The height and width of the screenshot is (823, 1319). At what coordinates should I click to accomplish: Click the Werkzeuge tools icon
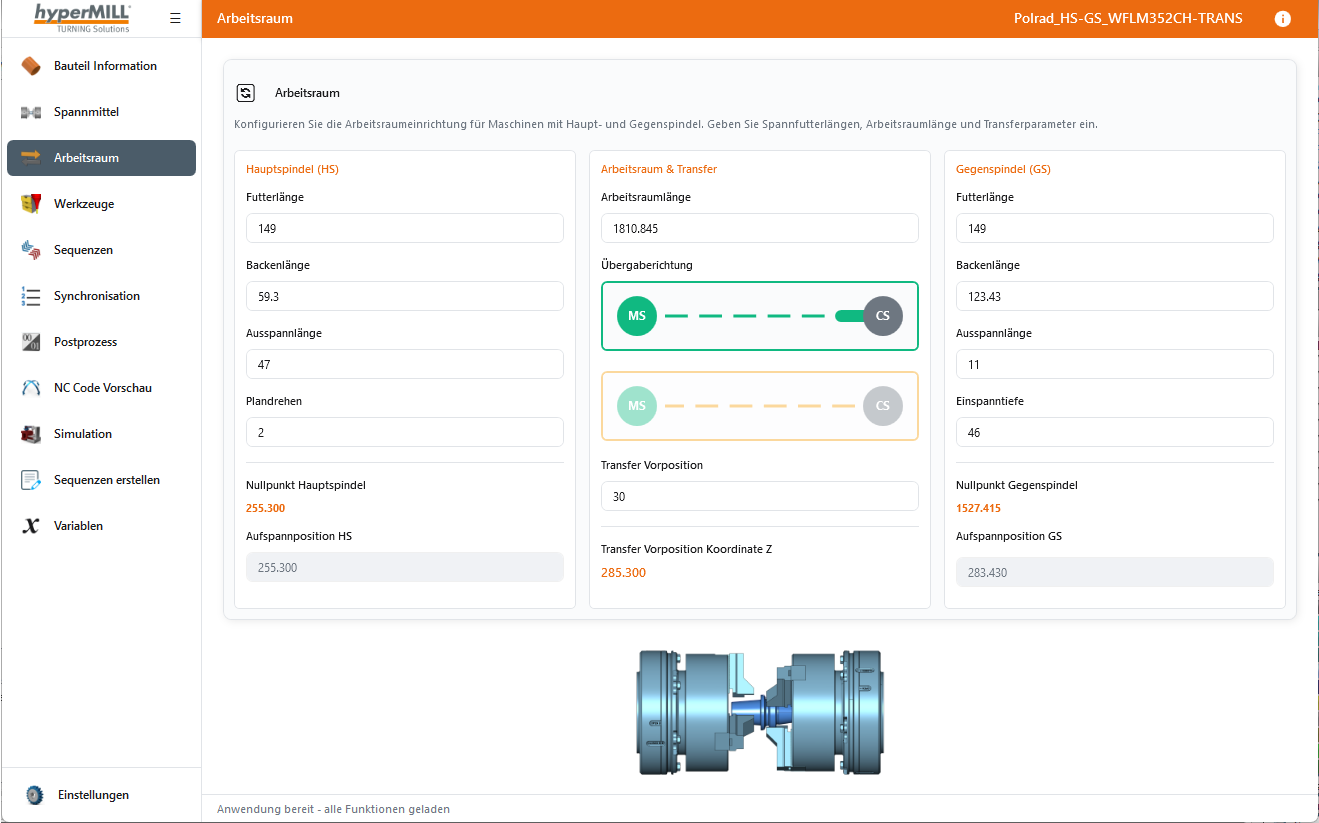tap(31, 204)
